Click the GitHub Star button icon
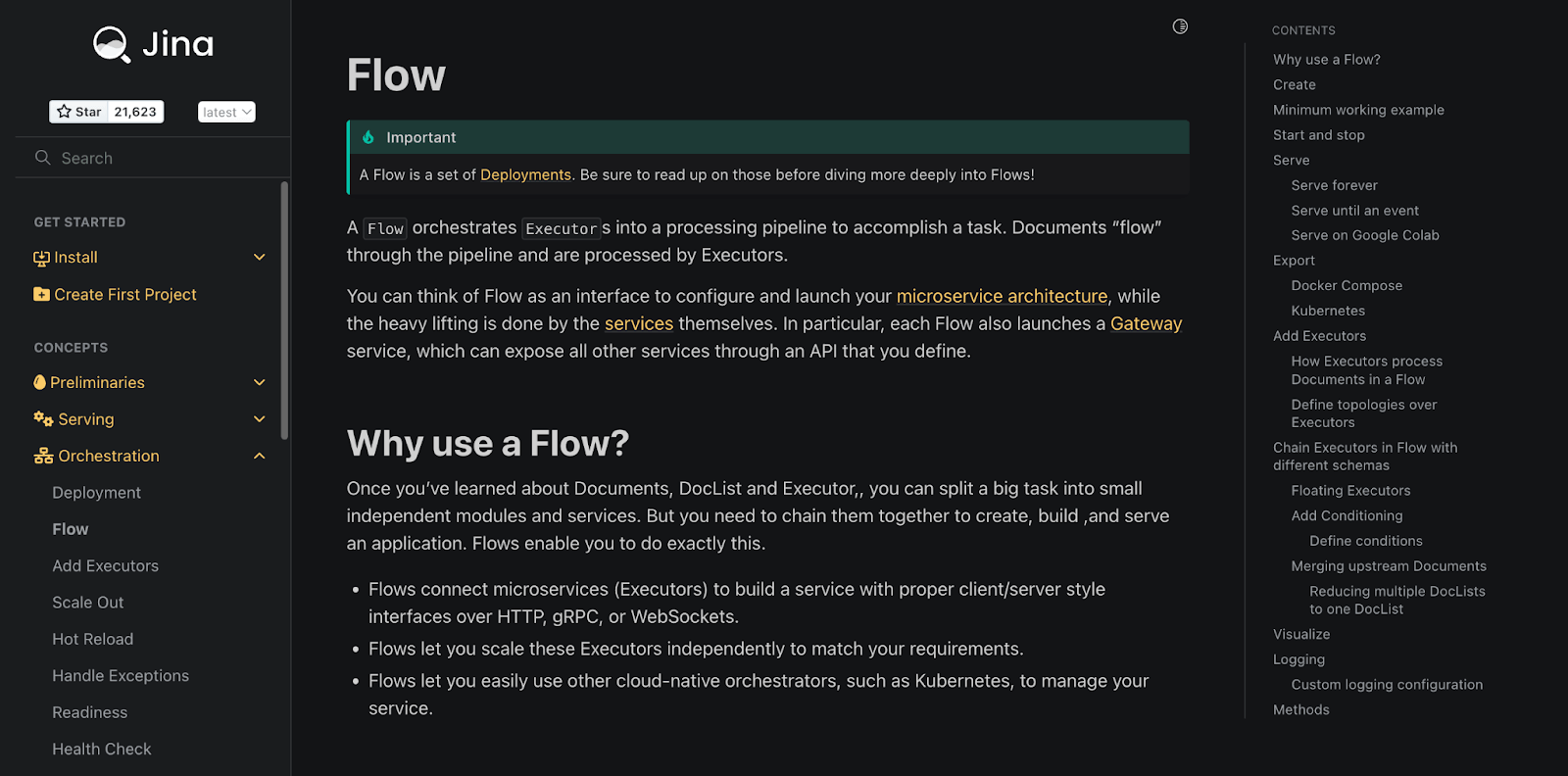This screenshot has width=1568, height=776. click(65, 112)
